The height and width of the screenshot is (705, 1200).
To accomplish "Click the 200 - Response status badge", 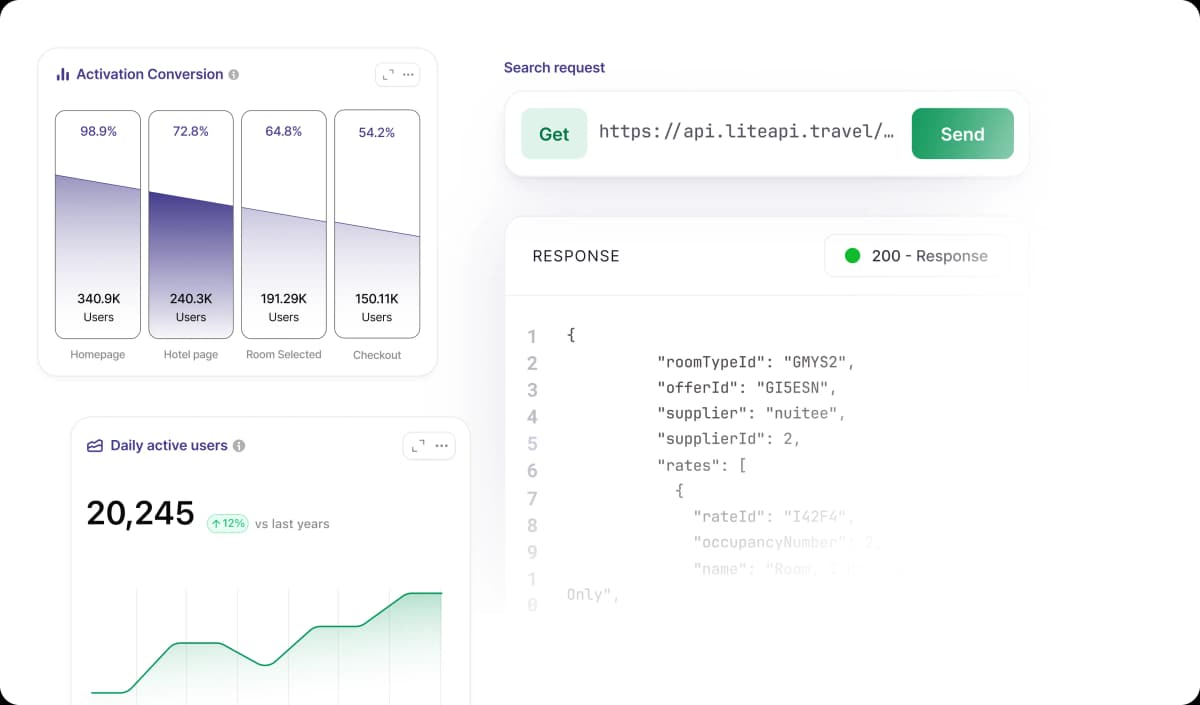I will [915, 256].
